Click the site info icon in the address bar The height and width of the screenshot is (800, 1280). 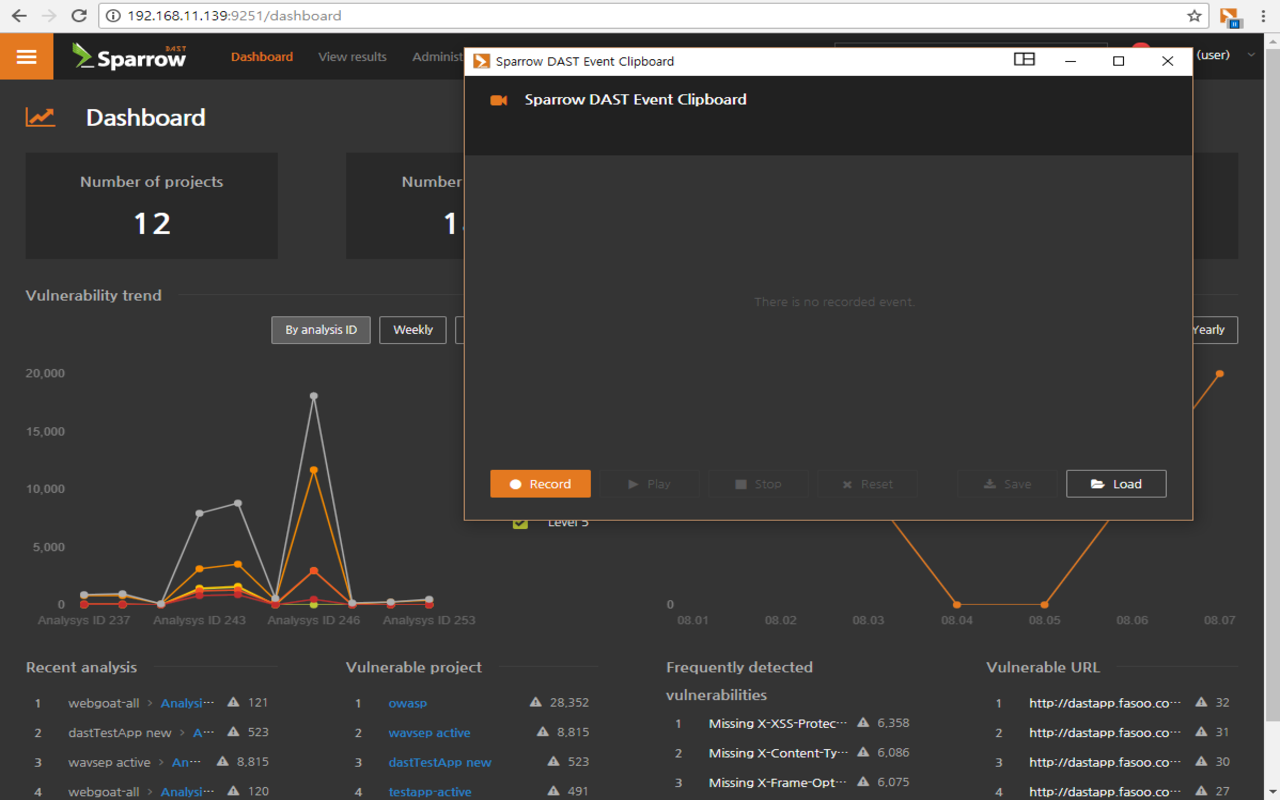(x=113, y=16)
